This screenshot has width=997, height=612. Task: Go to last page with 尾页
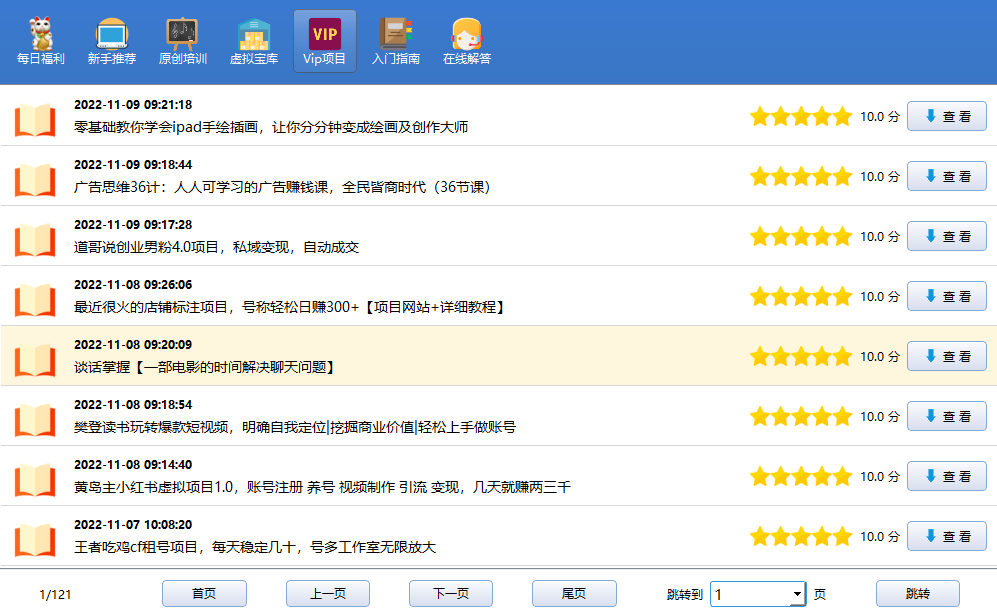(x=574, y=594)
